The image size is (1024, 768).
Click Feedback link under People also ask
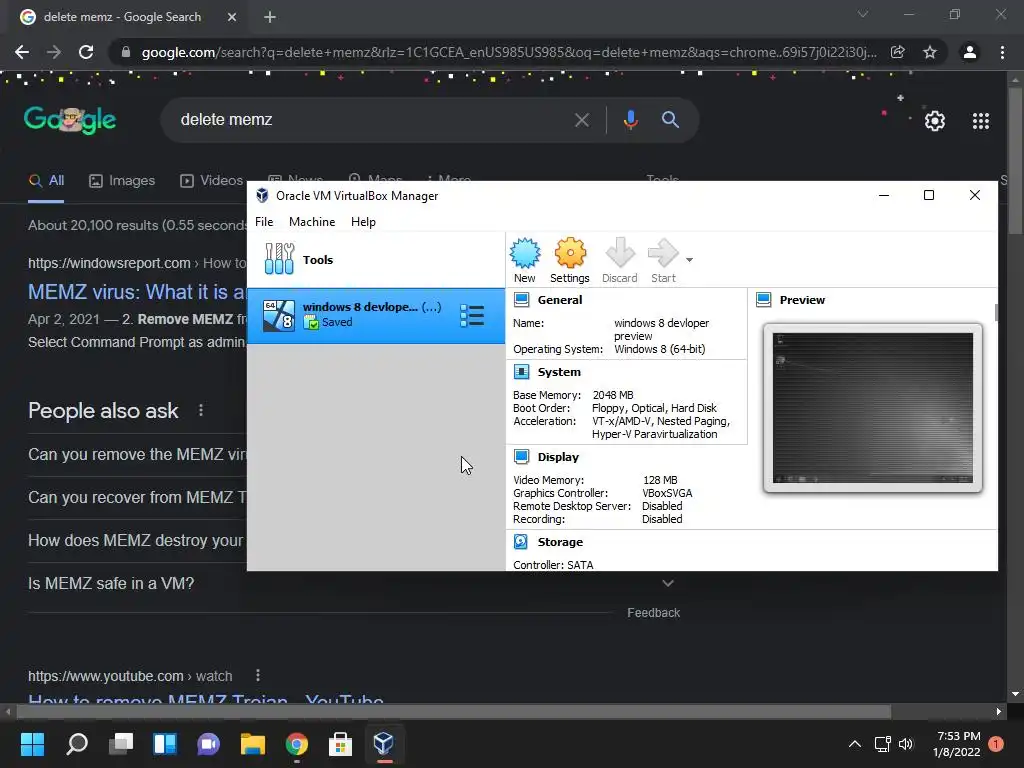pyautogui.click(x=653, y=613)
